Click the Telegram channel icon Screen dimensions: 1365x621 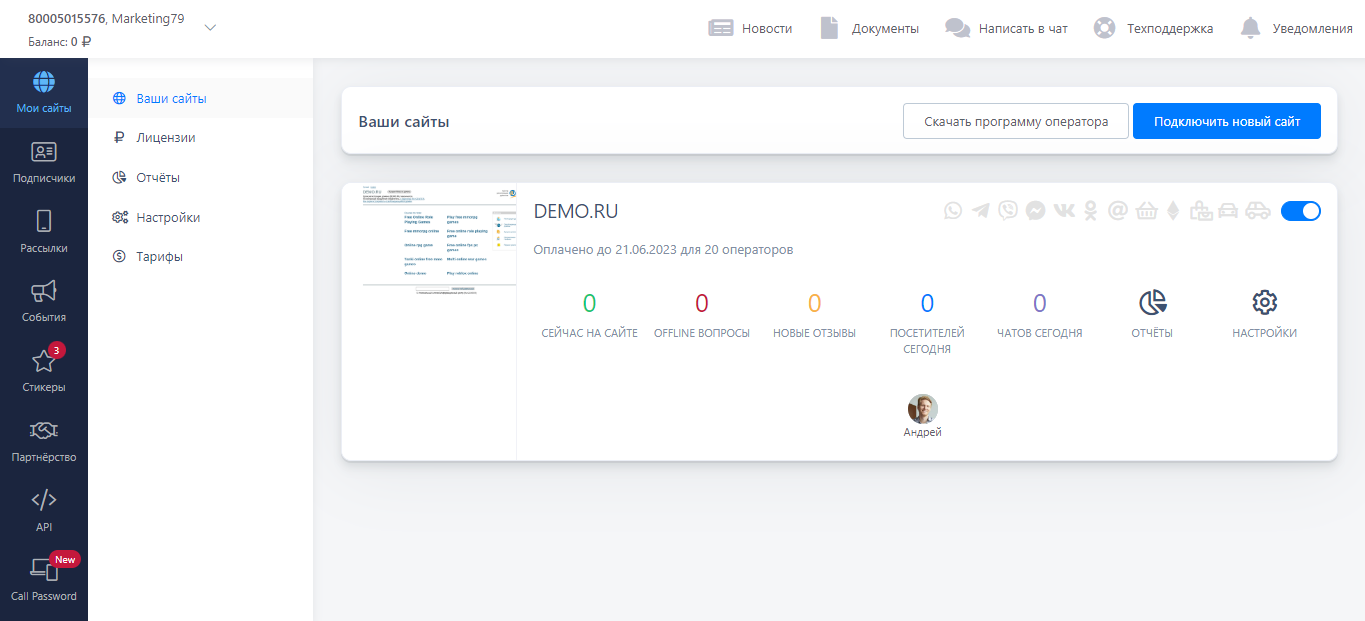tap(981, 211)
